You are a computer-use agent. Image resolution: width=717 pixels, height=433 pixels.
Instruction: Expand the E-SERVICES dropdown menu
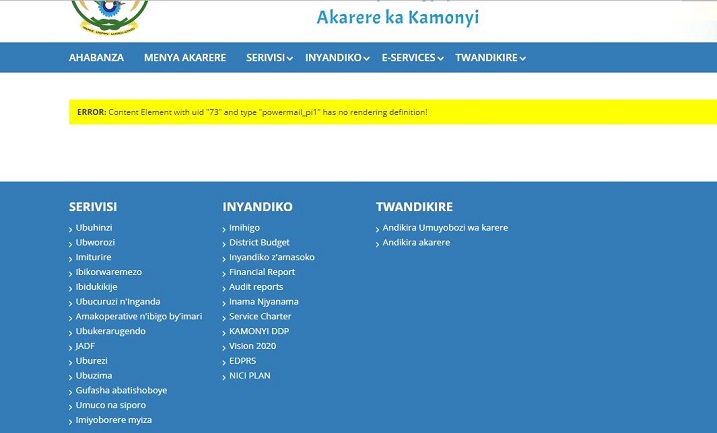click(412, 58)
